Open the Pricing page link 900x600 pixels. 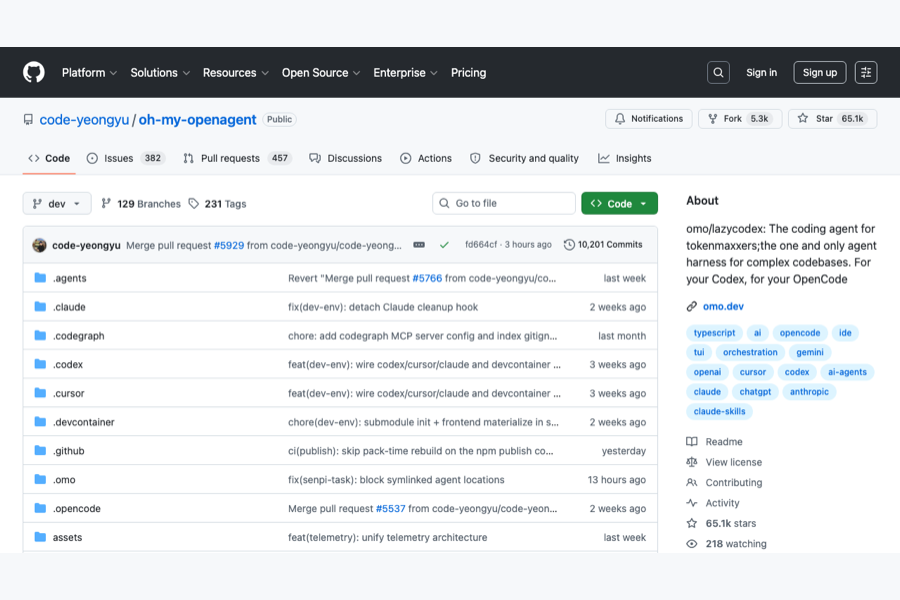click(x=468, y=73)
